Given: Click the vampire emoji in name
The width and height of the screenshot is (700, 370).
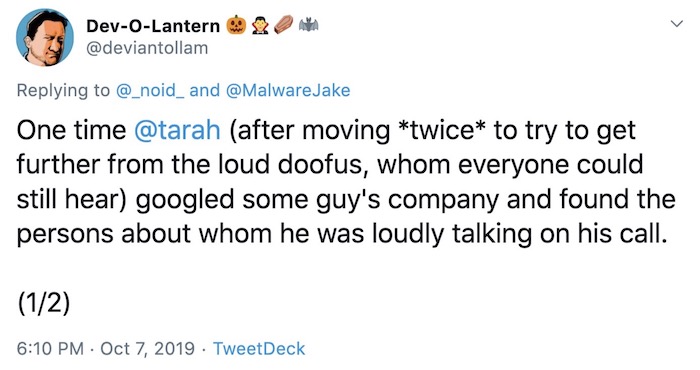Looking at the screenshot, I should coord(260,25).
